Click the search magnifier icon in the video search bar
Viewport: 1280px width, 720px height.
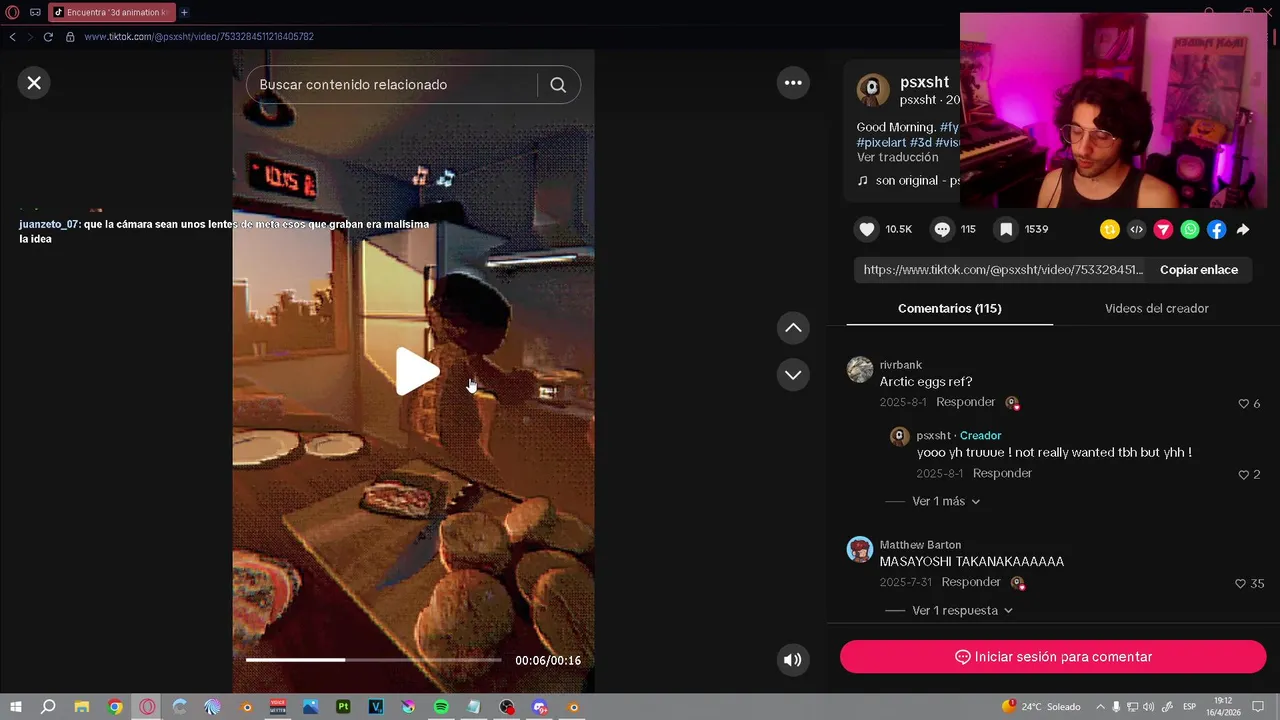click(558, 85)
